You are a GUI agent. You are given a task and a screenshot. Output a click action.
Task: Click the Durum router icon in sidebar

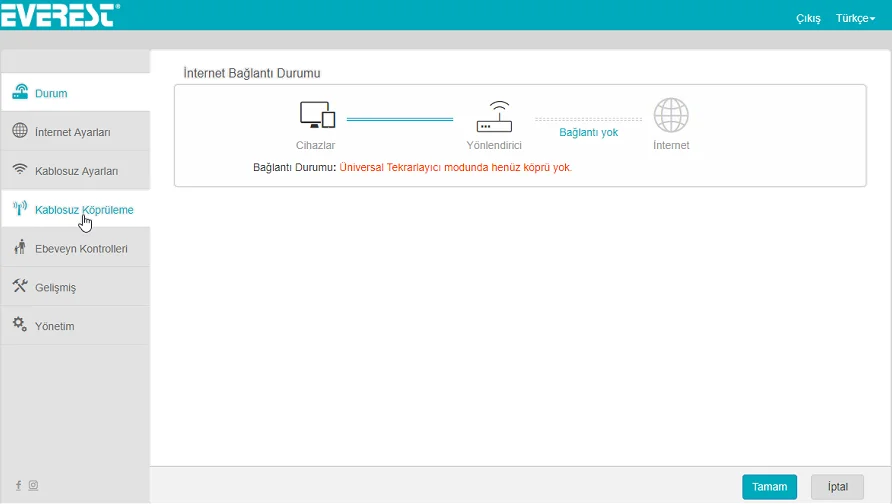(x=20, y=93)
